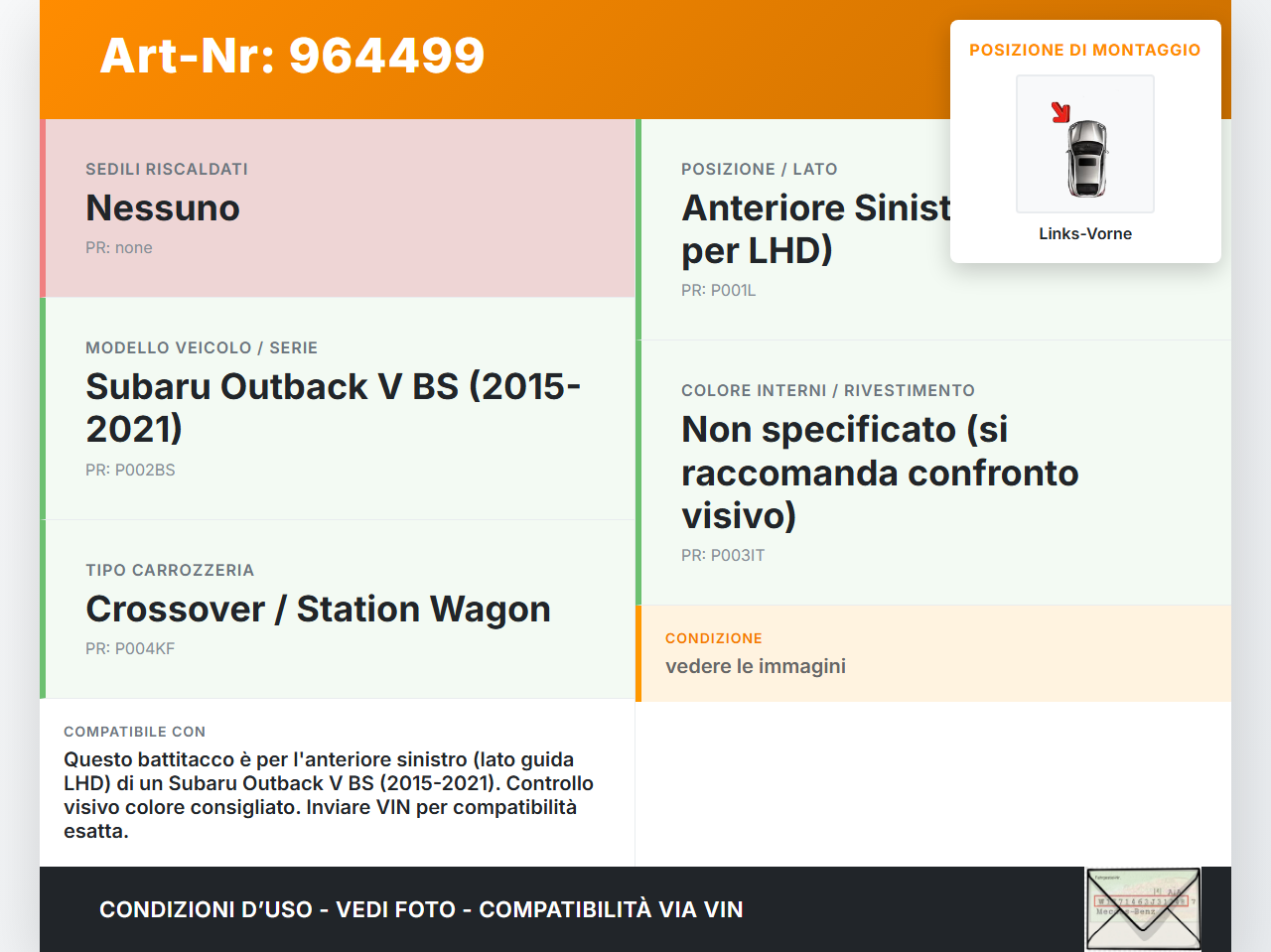Select the 'Anteriore Sinist… per LHD)' value
The width and height of the screenshot is (1271, 952).
tap(816, 229)
